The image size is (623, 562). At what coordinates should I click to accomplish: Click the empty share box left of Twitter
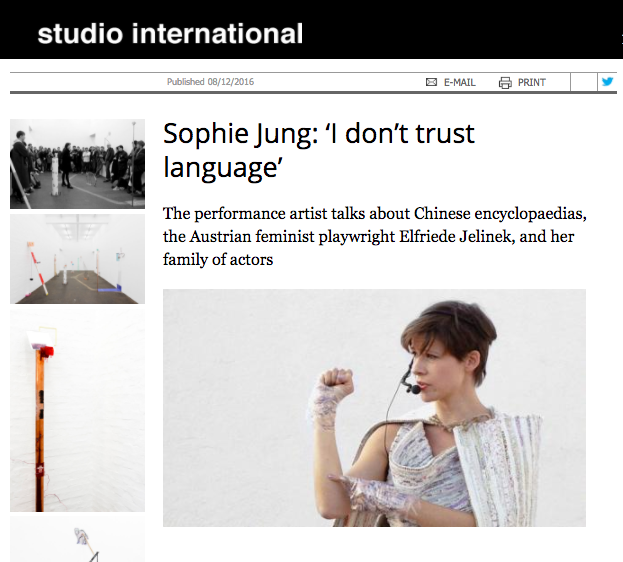point(584,82)
